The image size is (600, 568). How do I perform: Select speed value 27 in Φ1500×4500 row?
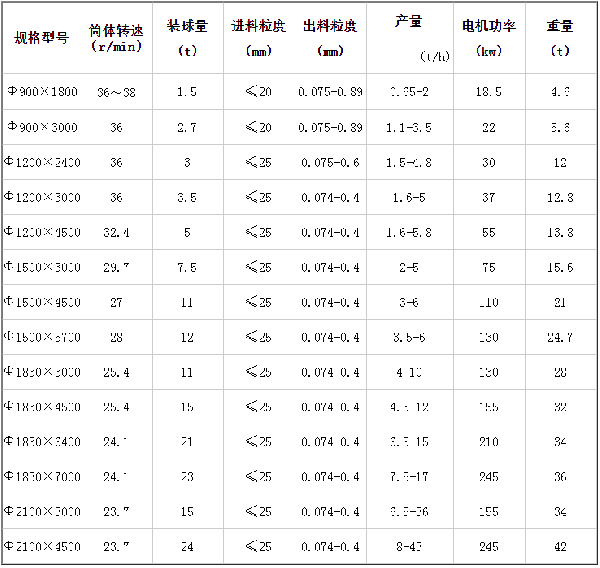[x=116, y=302]
